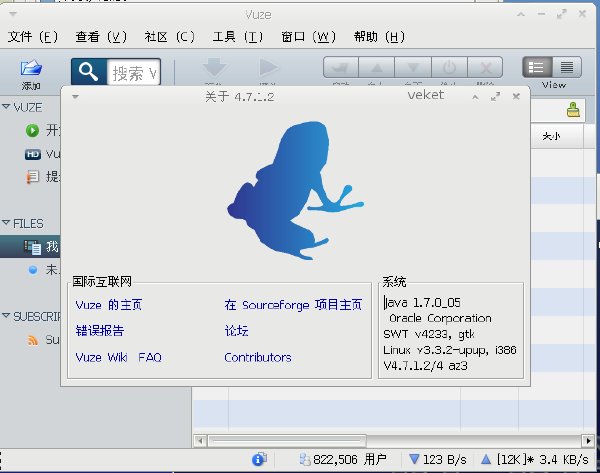Screen dimensions: 600x473
Task: Collapse the SUBSCRIPTIONS sidebar section
Action: click(6, 316)
